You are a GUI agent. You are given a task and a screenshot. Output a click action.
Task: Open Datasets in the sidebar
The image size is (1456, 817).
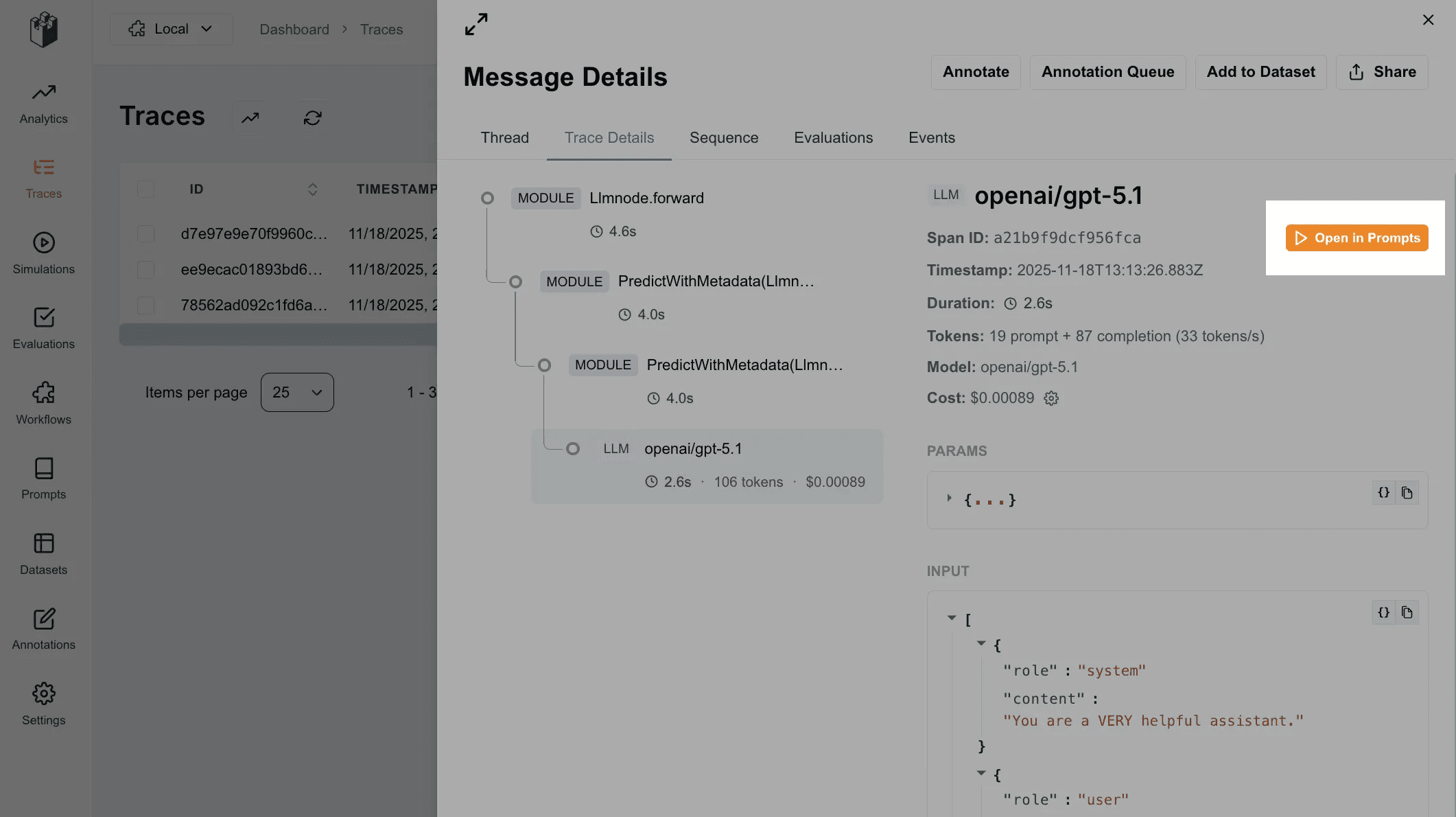[x=44, y=555]
